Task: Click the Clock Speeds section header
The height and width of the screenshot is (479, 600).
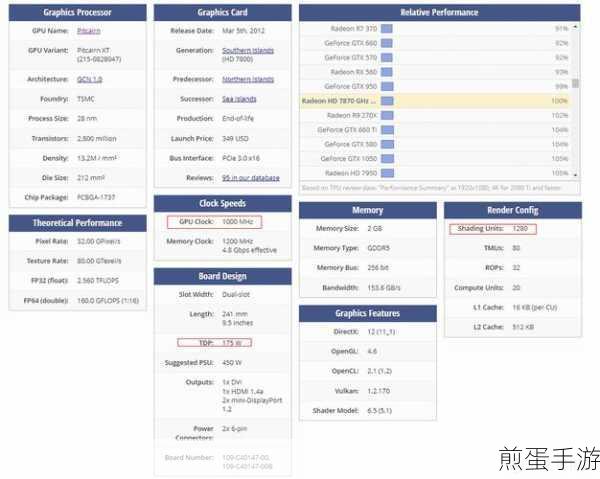Action: 222,204
